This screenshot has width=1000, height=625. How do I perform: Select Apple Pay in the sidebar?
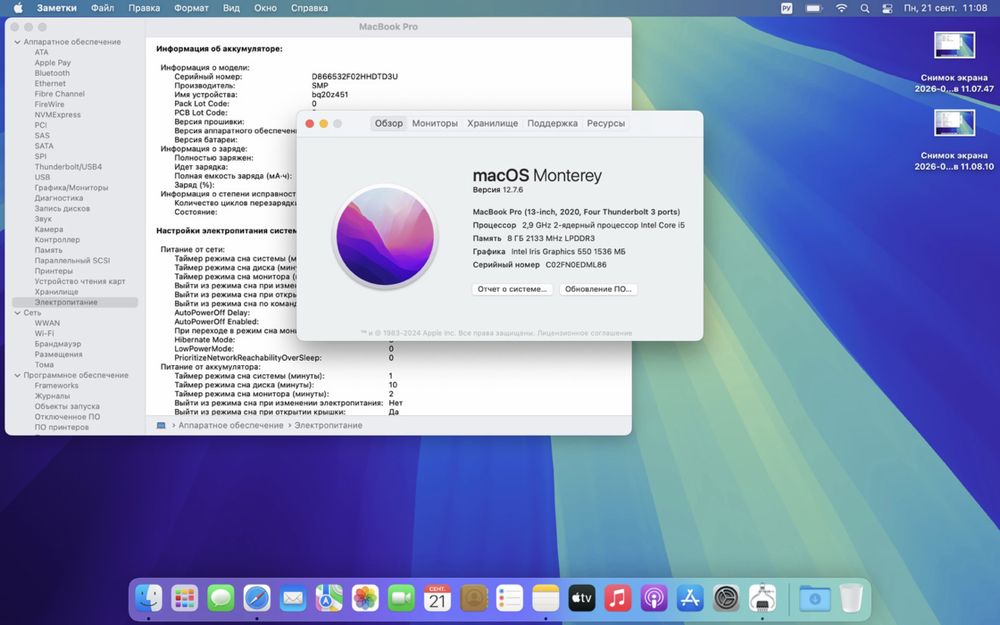click(52, 63)
